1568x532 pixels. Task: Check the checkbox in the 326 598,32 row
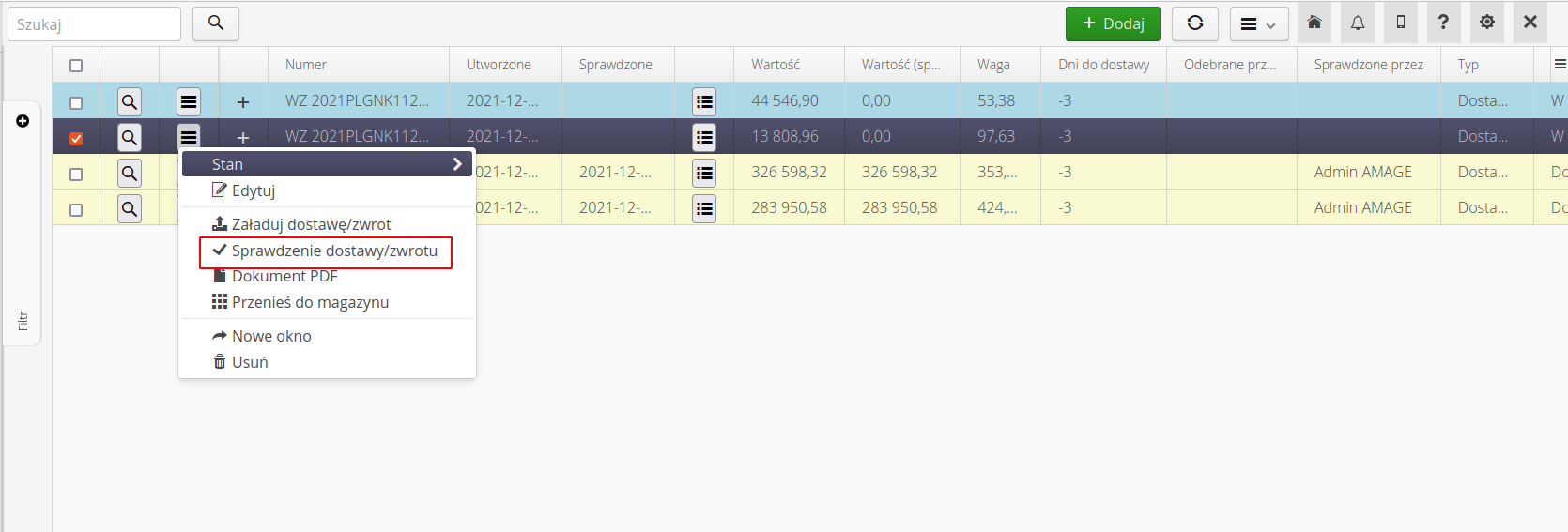(76, 175)
